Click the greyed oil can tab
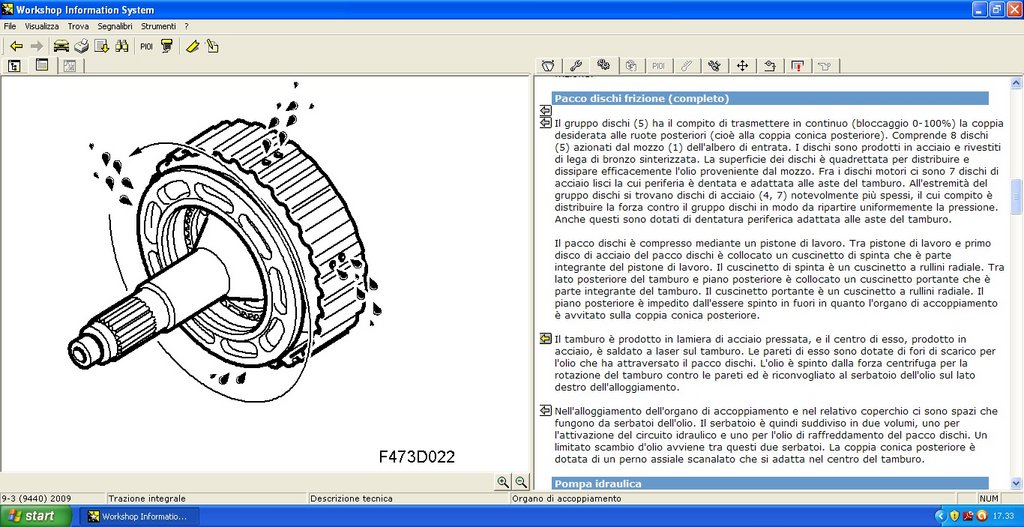Viewport: 1024px width, 527px height. [x=824, y=65]
